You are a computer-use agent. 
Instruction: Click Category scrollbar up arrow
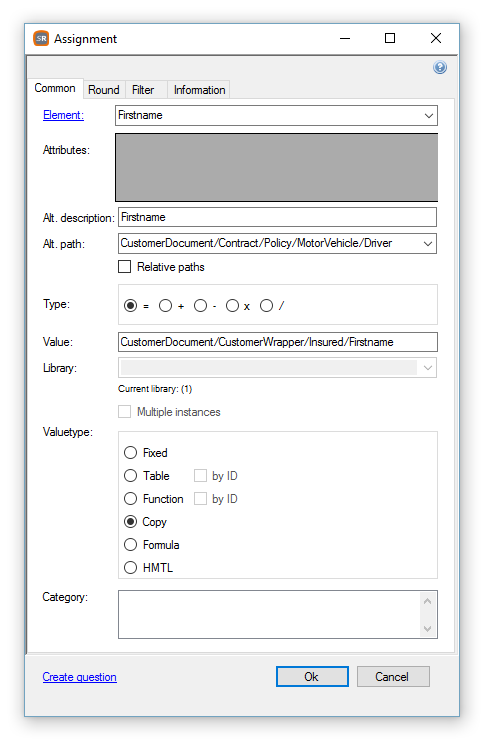coord(428,601)
